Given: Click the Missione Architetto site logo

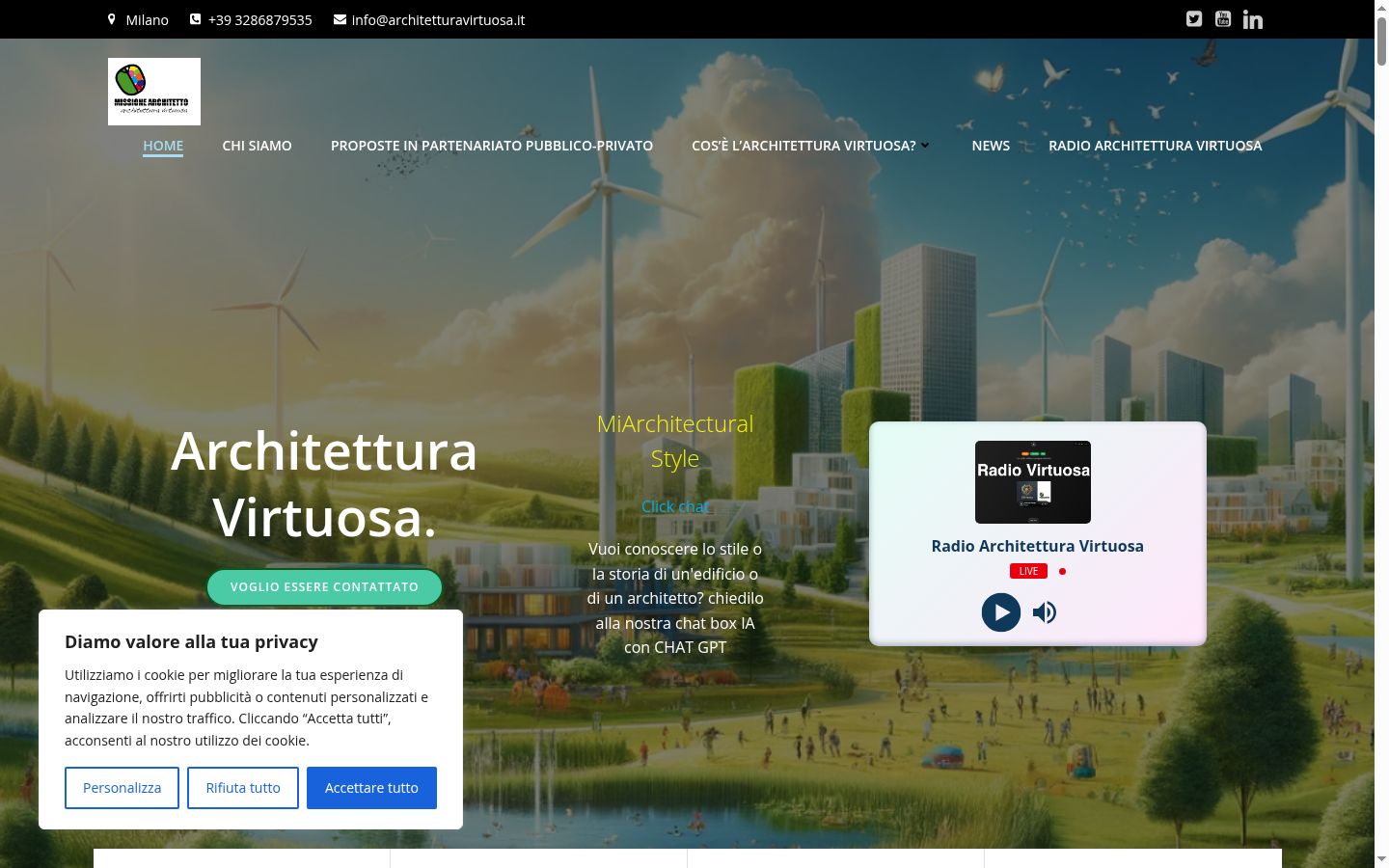Looking at the screenshot, I should tap(154, 92).
